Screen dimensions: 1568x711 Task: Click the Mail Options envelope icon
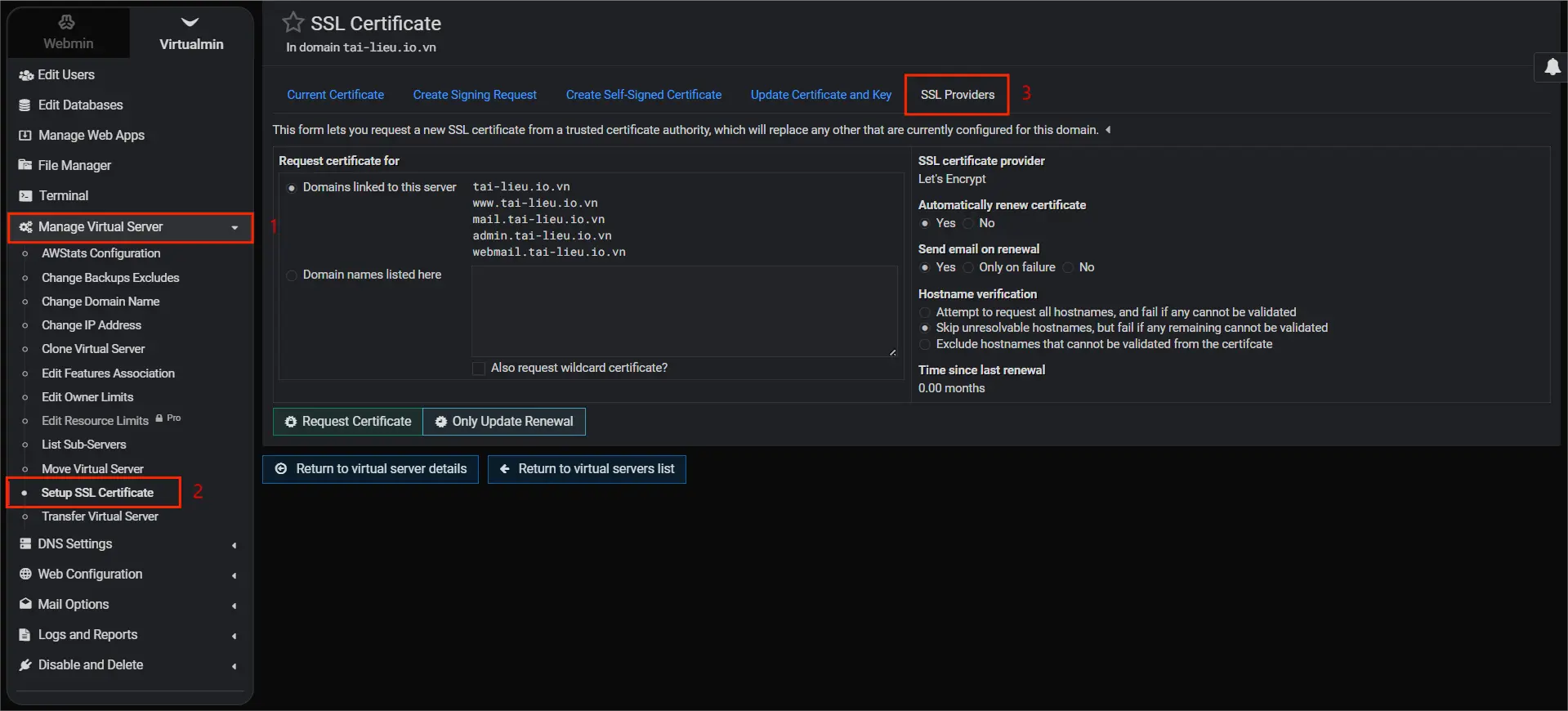(25, 604)
